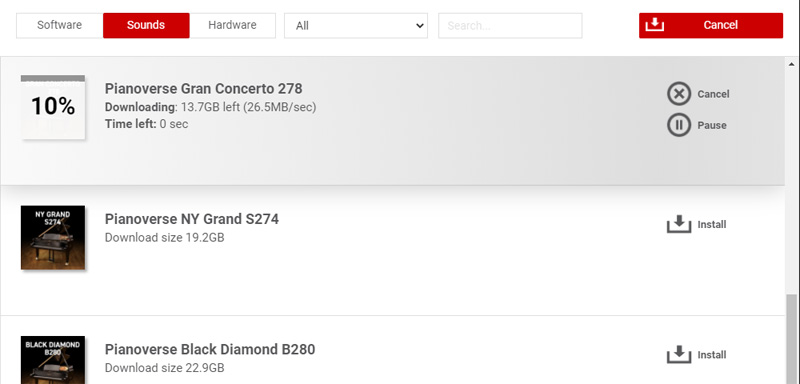
Task: Open the NY Grand S274 thumbnail
Action: pos(53,238)
